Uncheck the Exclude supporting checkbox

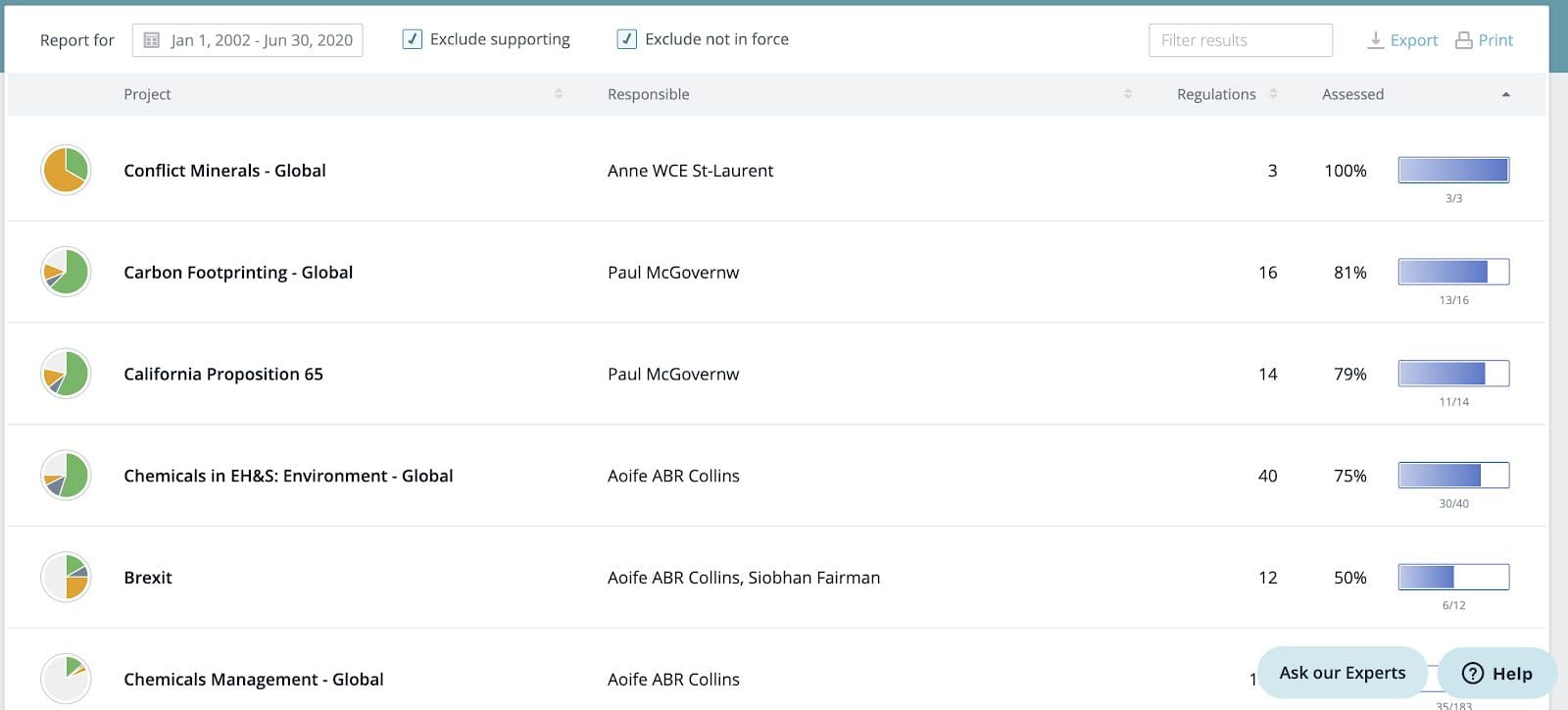coord(413,39)
